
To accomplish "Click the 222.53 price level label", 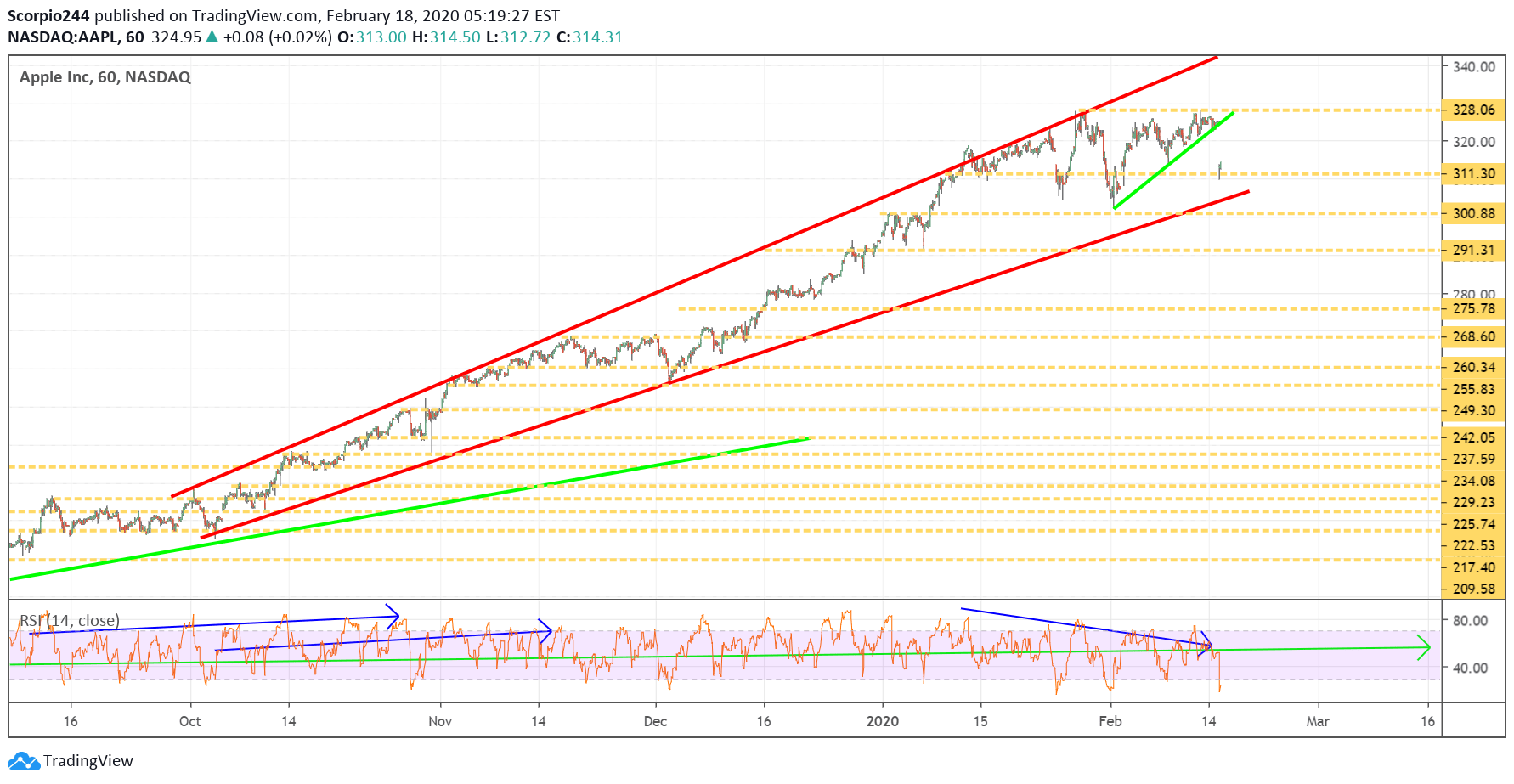I will click(1473, 545).
